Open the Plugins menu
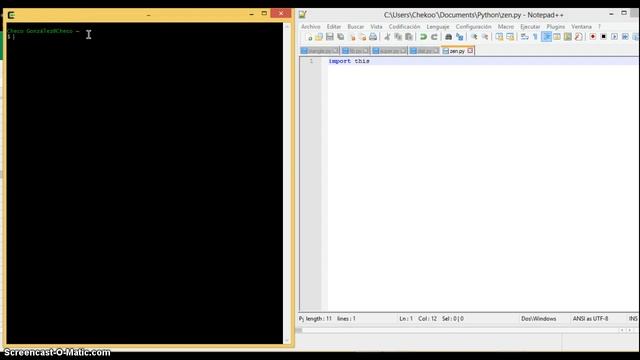The image size is (640, 360). pos(556,27)
